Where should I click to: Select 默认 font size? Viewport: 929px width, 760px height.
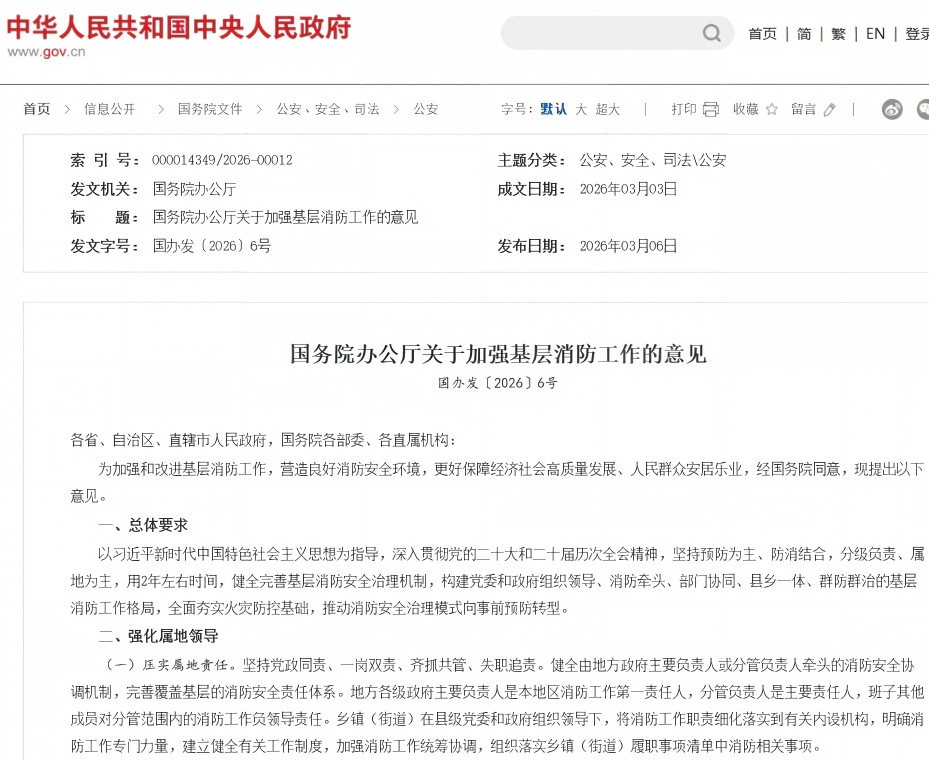click(553, 109)
